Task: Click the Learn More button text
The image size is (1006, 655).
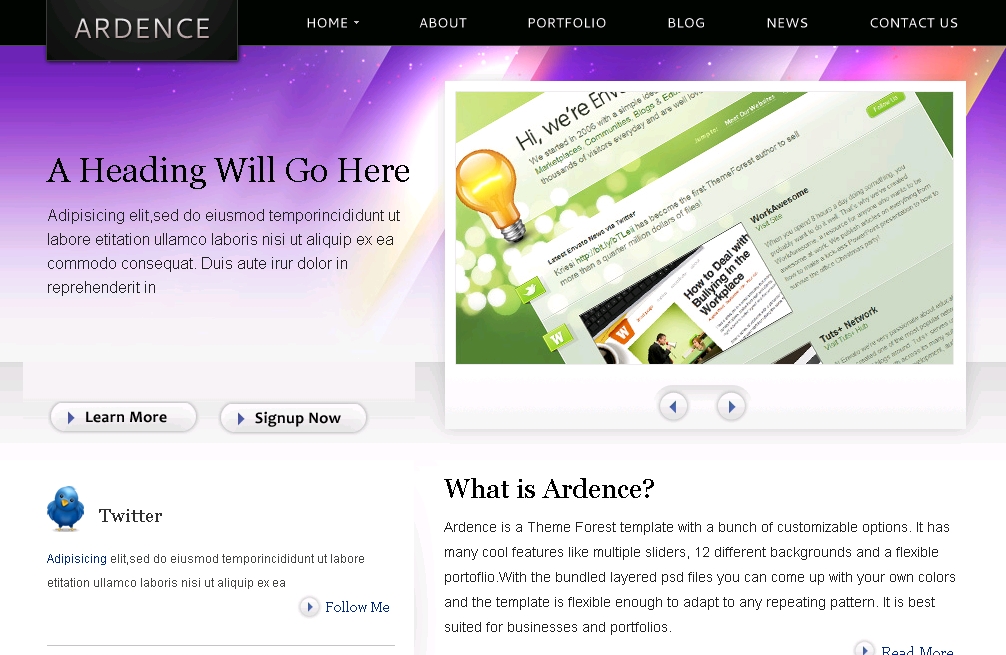Action: (126, 418)
